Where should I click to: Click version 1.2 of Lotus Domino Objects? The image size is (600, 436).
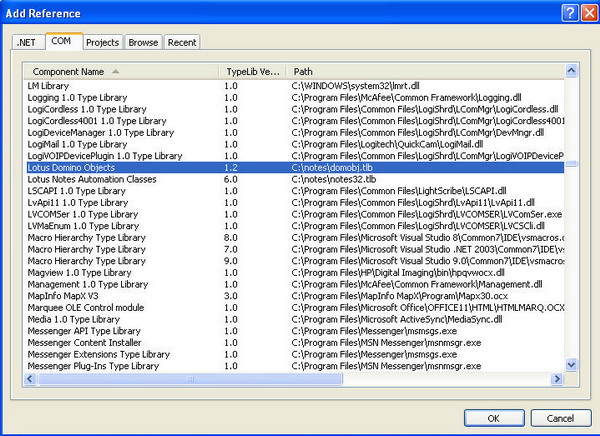[x=231, y=168]
